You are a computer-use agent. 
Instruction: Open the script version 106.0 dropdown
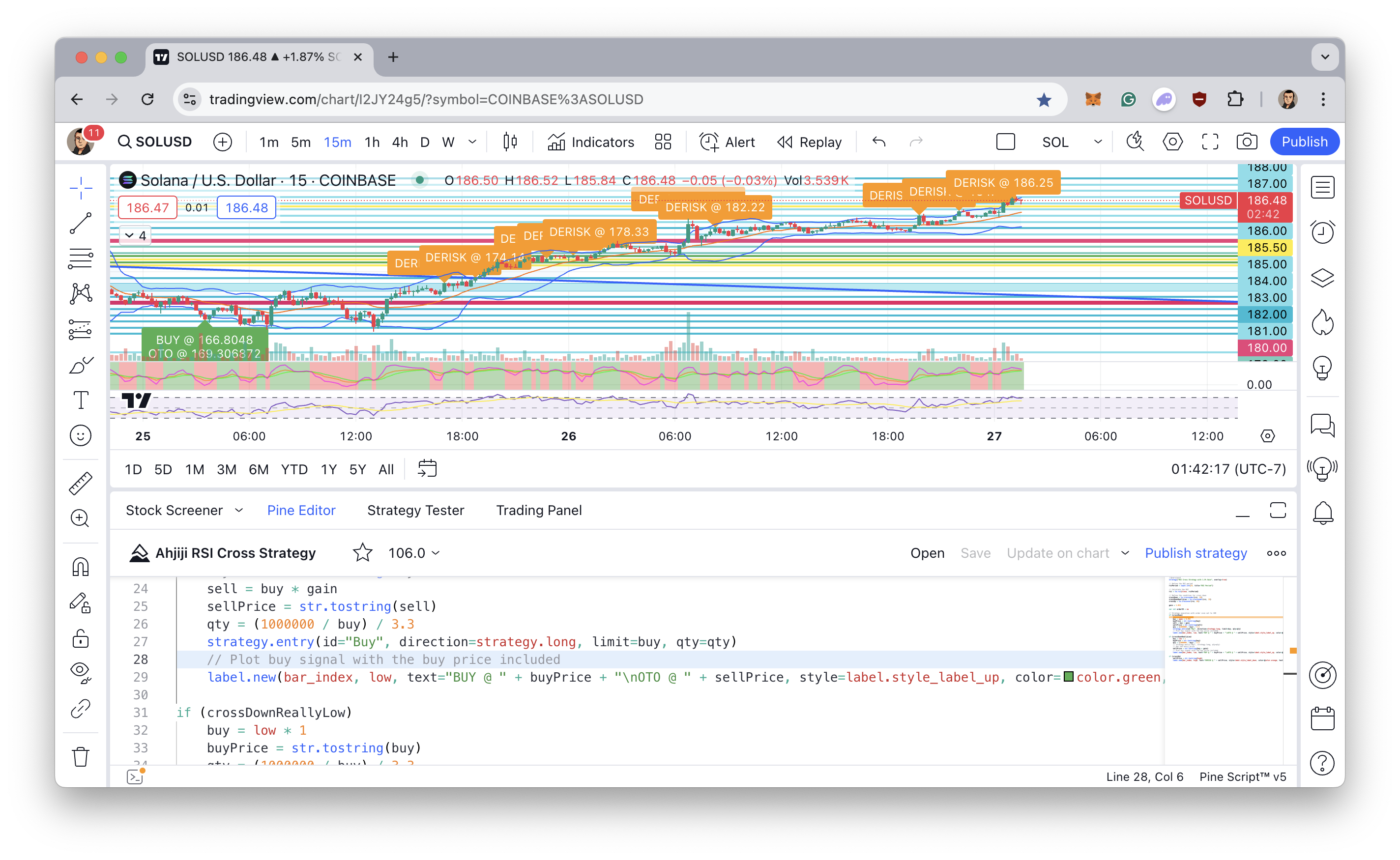(413, 553)
